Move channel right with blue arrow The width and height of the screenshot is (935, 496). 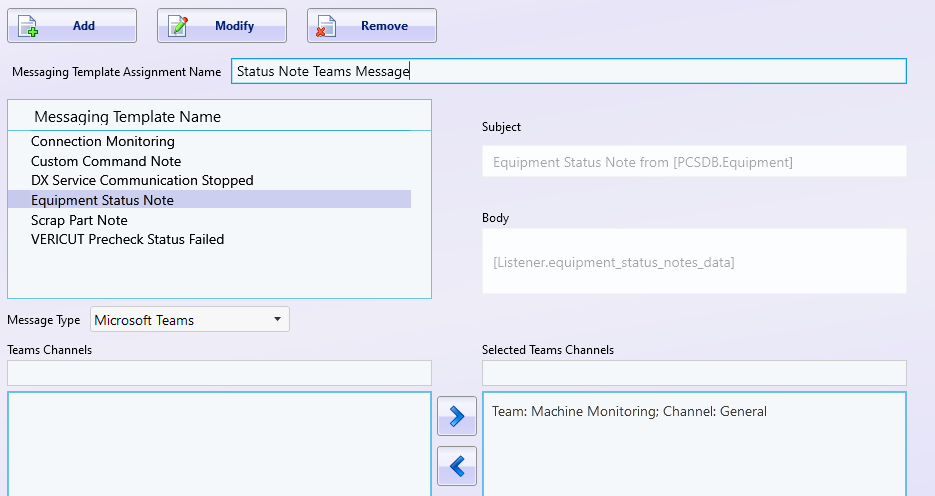click(457, 416)
